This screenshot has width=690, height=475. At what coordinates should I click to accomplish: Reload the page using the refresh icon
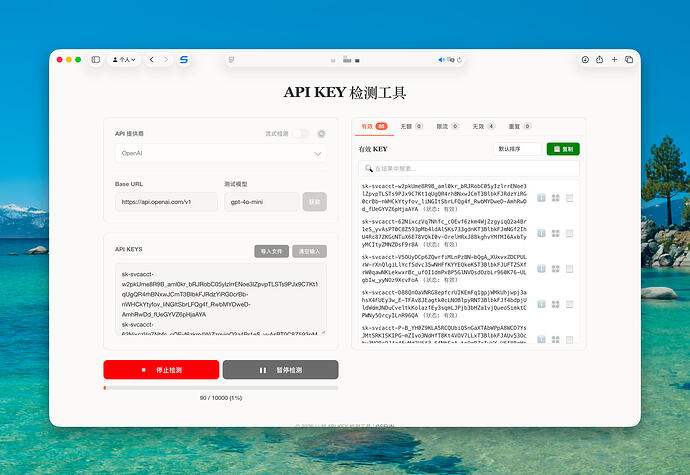(459, 60)
